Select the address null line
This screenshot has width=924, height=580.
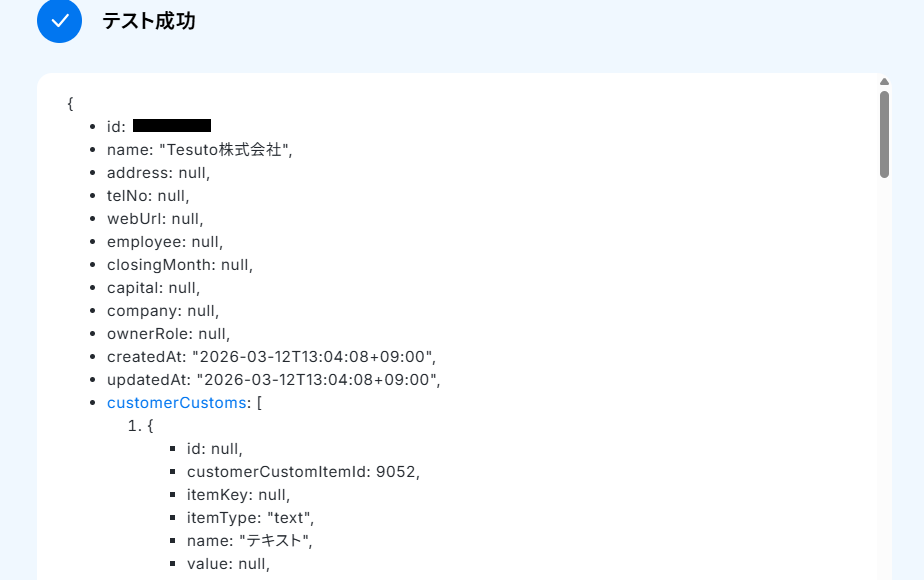pyautogui.click(x=158, y=173)
